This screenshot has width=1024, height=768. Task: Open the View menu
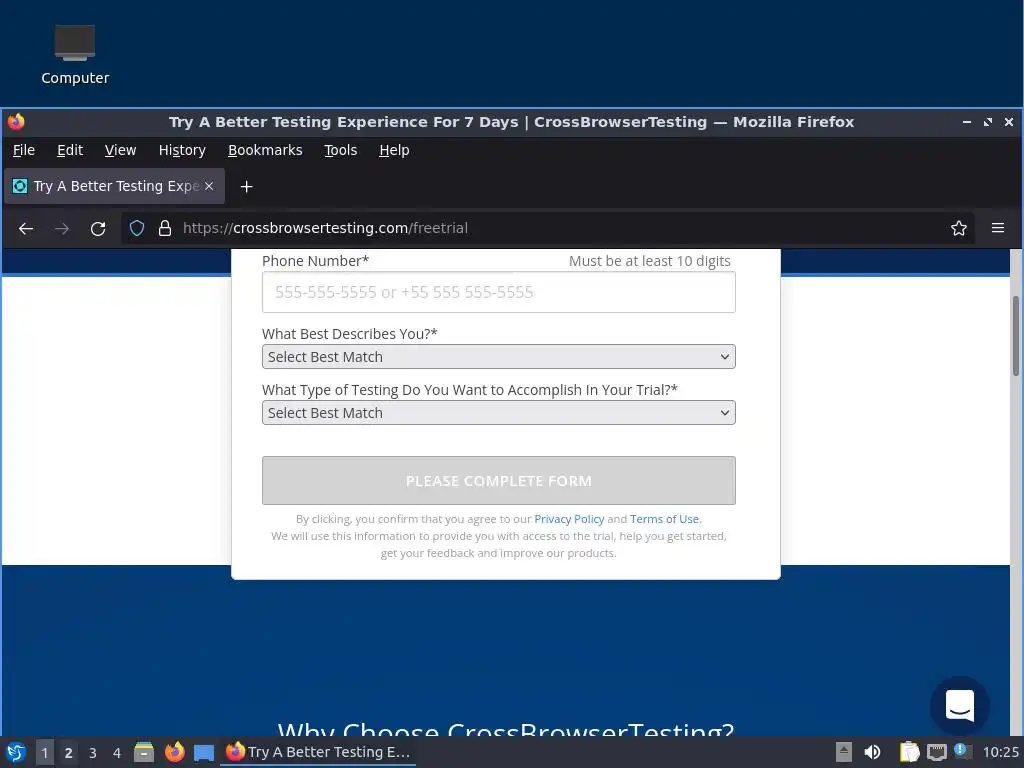pyautogui.click(x=120, y=150)
